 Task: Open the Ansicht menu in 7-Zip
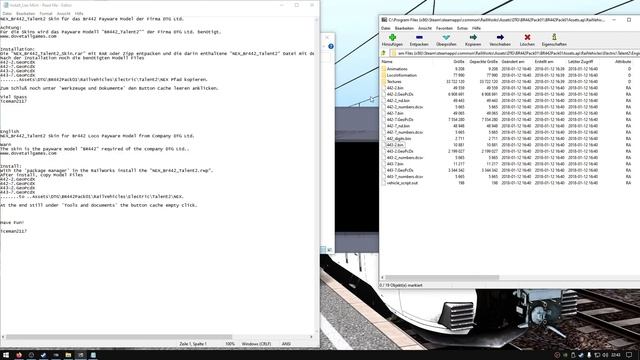click(x=425, y=28)
